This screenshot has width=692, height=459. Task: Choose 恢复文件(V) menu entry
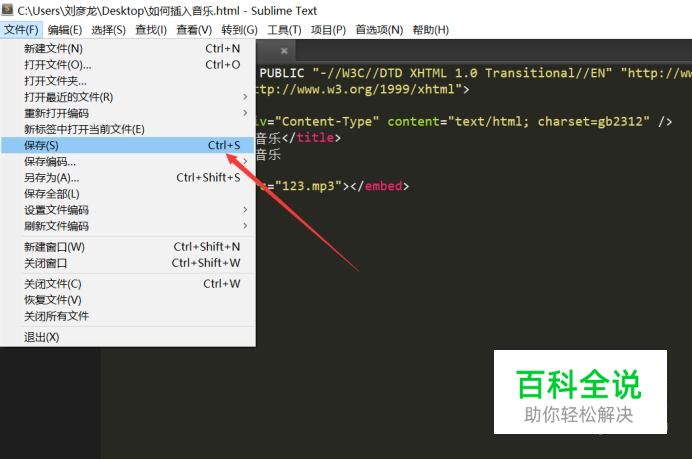pyautogui.click(x=128, y=300)
